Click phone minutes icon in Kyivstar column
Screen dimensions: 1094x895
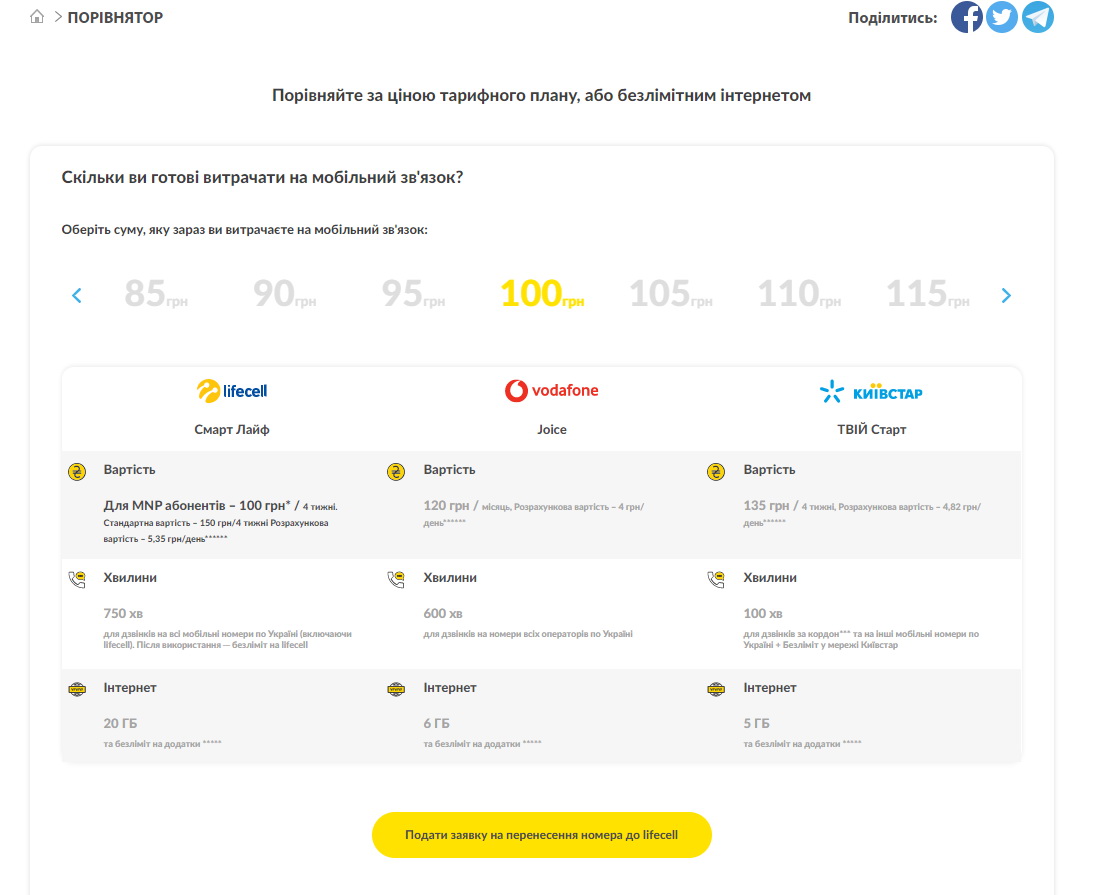[x=716, y=580]
